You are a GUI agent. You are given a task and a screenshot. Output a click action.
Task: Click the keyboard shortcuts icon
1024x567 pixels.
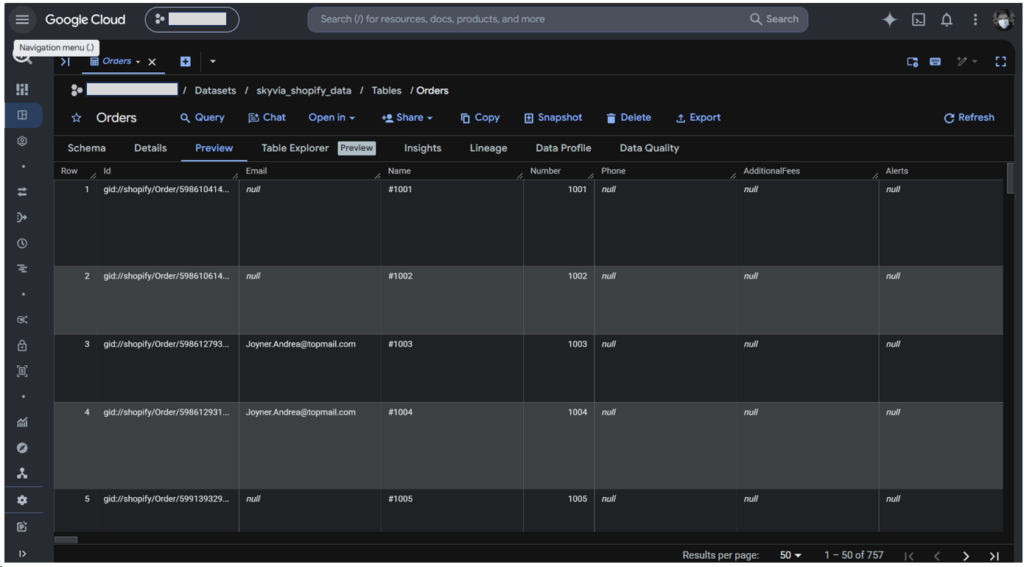coord(935,61)
